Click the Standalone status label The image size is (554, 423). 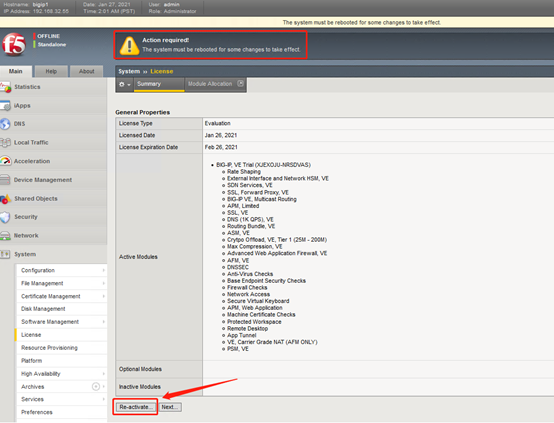tap(52, 45)
